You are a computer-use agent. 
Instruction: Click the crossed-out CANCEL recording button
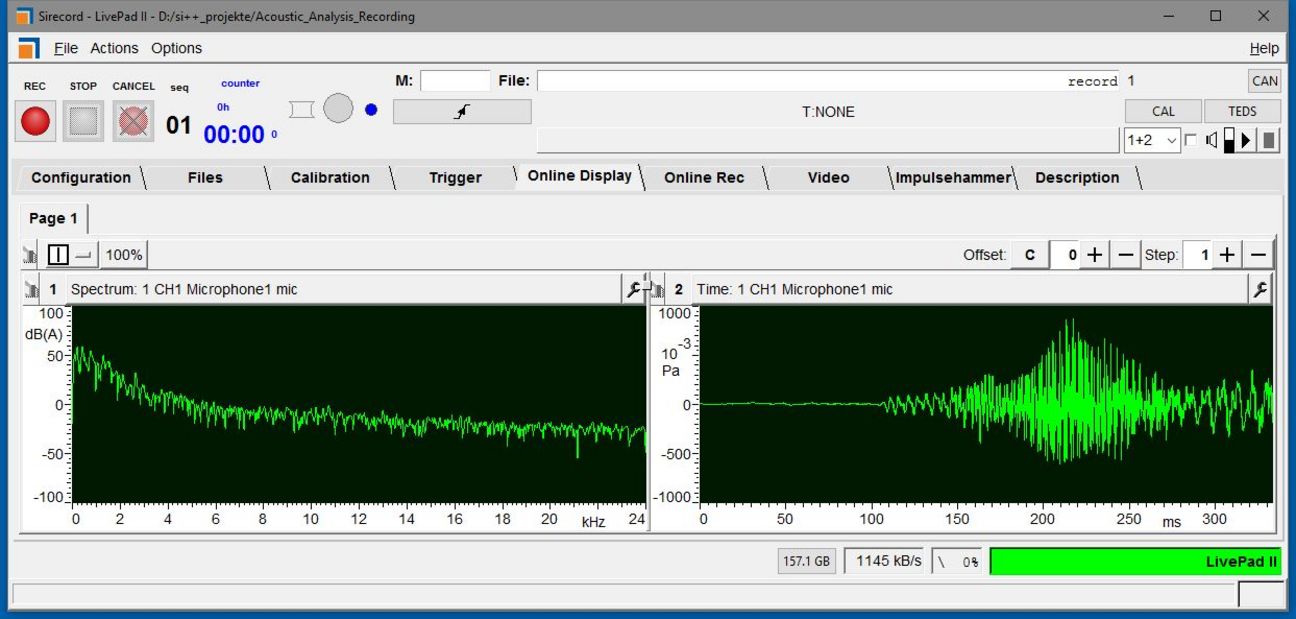pyautogui.click(x=133, y=121)
